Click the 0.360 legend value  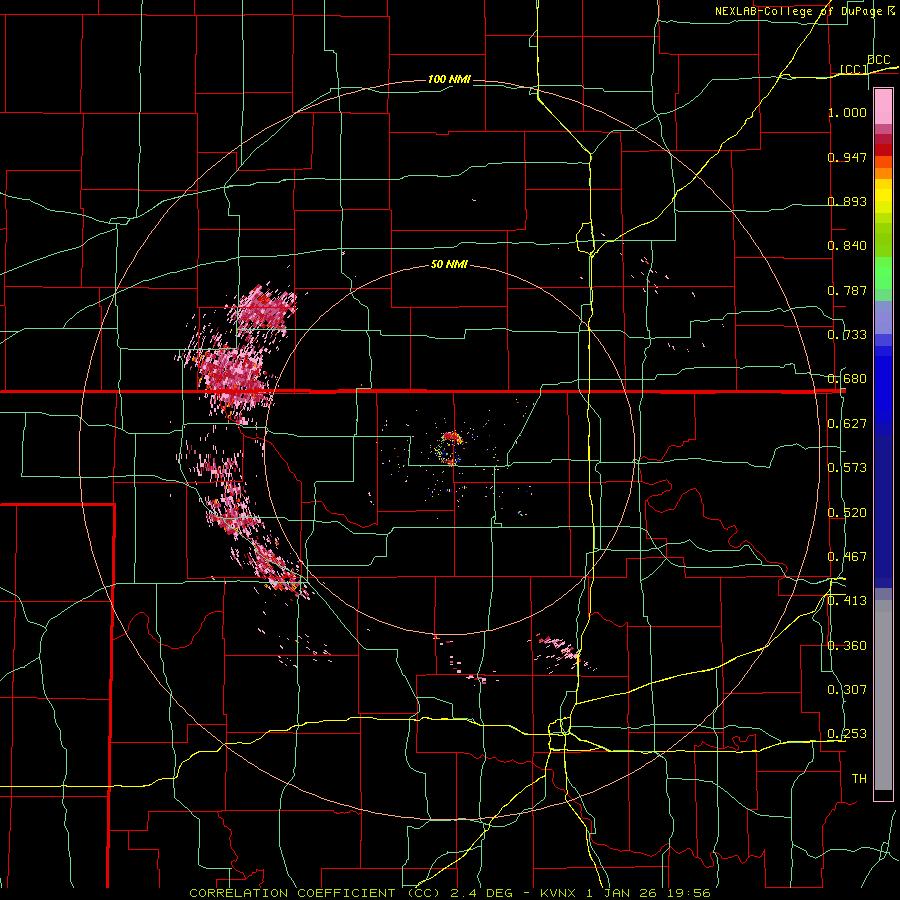[x=847, y=646]
